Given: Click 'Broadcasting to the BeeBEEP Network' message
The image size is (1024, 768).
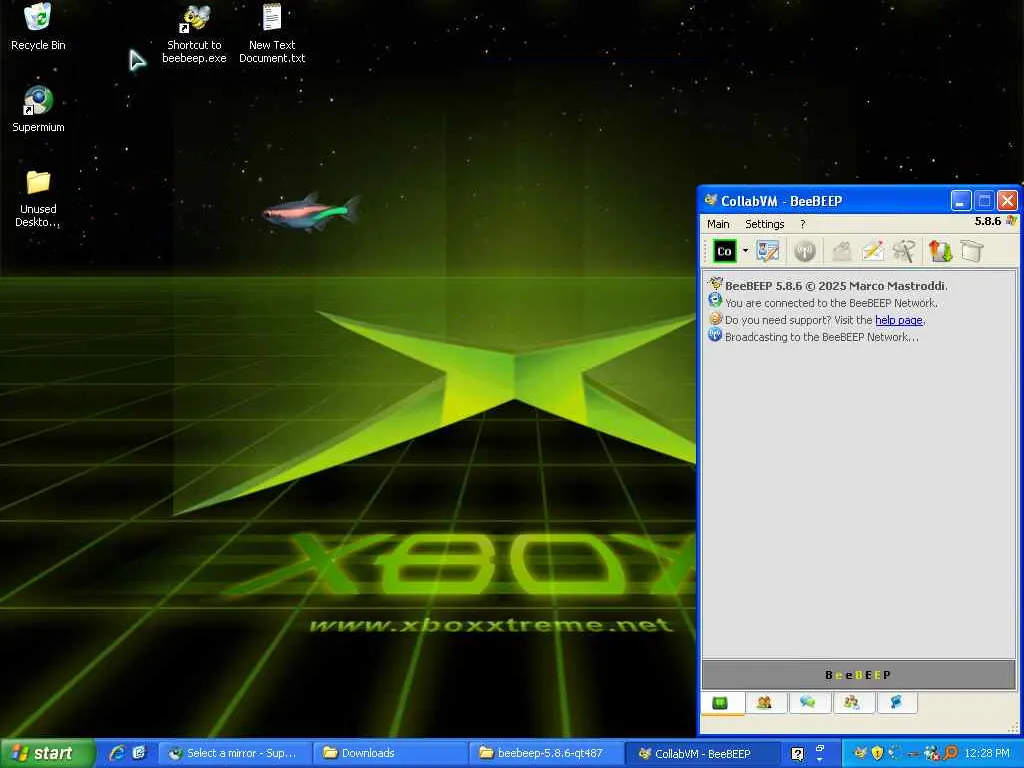Looking at the screenshot, I should tap(822, 337).
